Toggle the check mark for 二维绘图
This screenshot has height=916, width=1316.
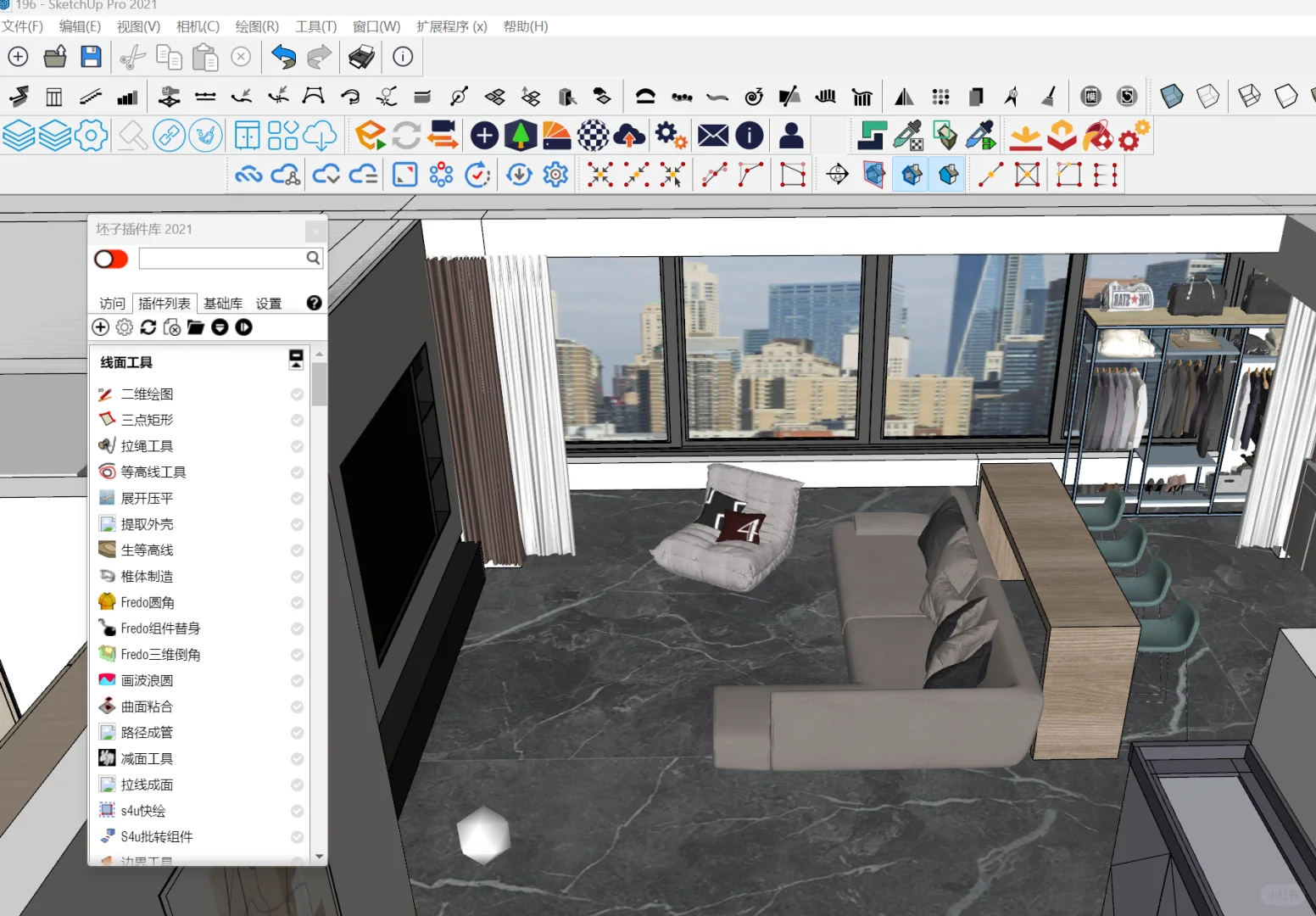coord(298,394)
